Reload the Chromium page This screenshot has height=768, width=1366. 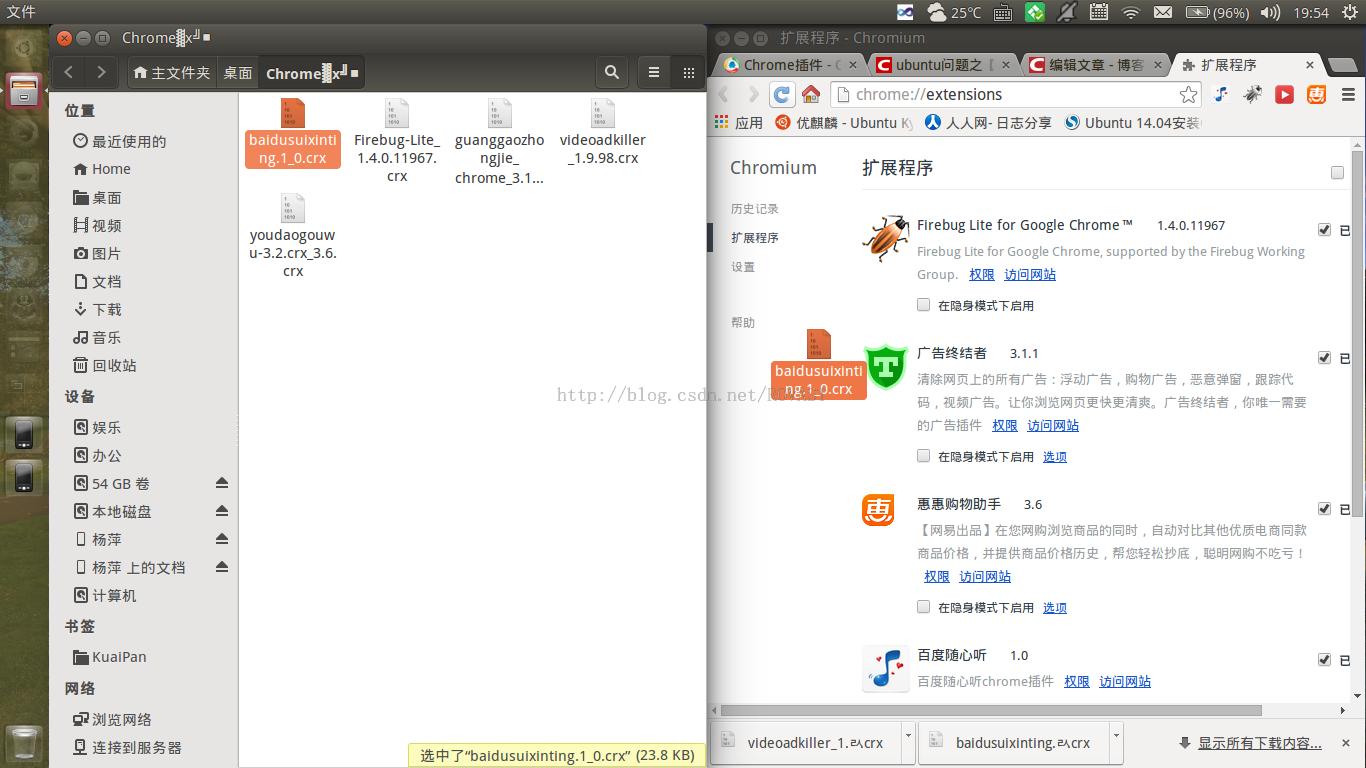pos(782,94)
